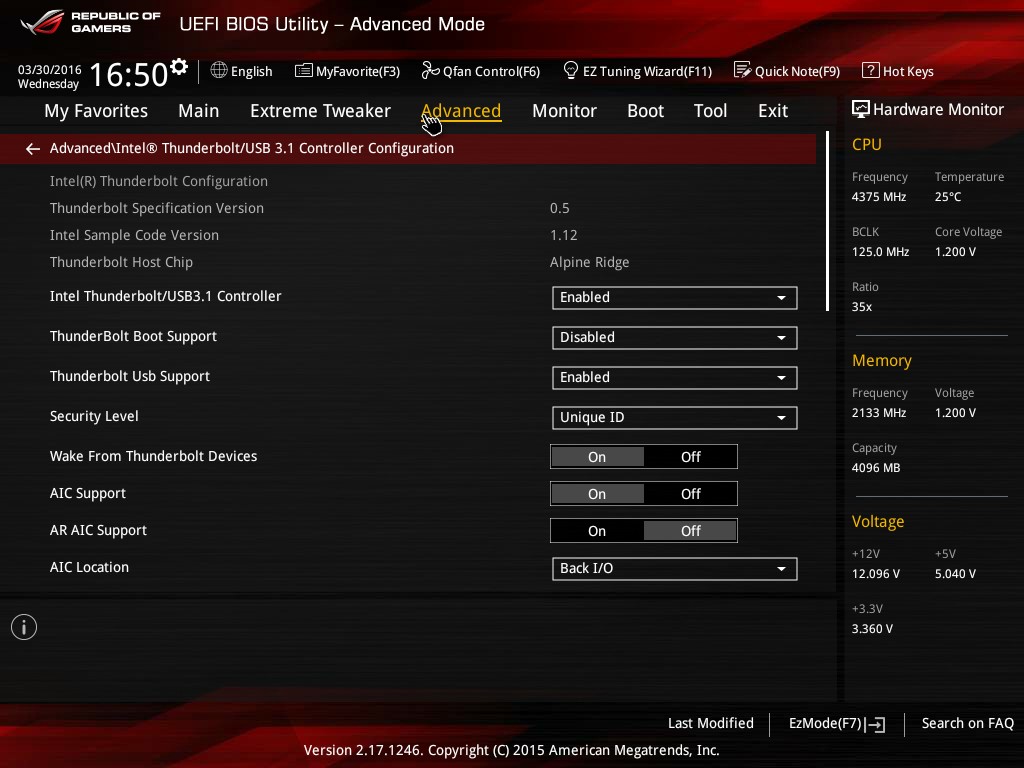The image size is (1024, 768).
Task: Click the globe language icon
Action: (x=219, y=70)
